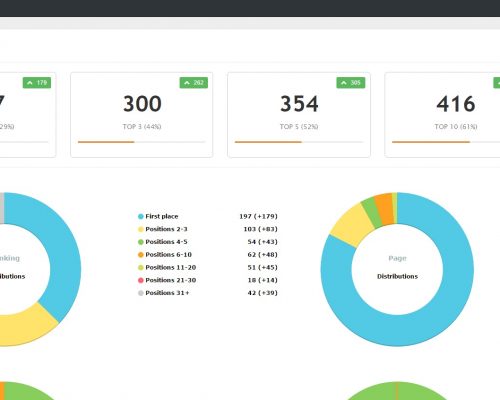500x400 pixels.
Task: Toggle the Positions 21-30 legend entry
Action: click(167, 280)
